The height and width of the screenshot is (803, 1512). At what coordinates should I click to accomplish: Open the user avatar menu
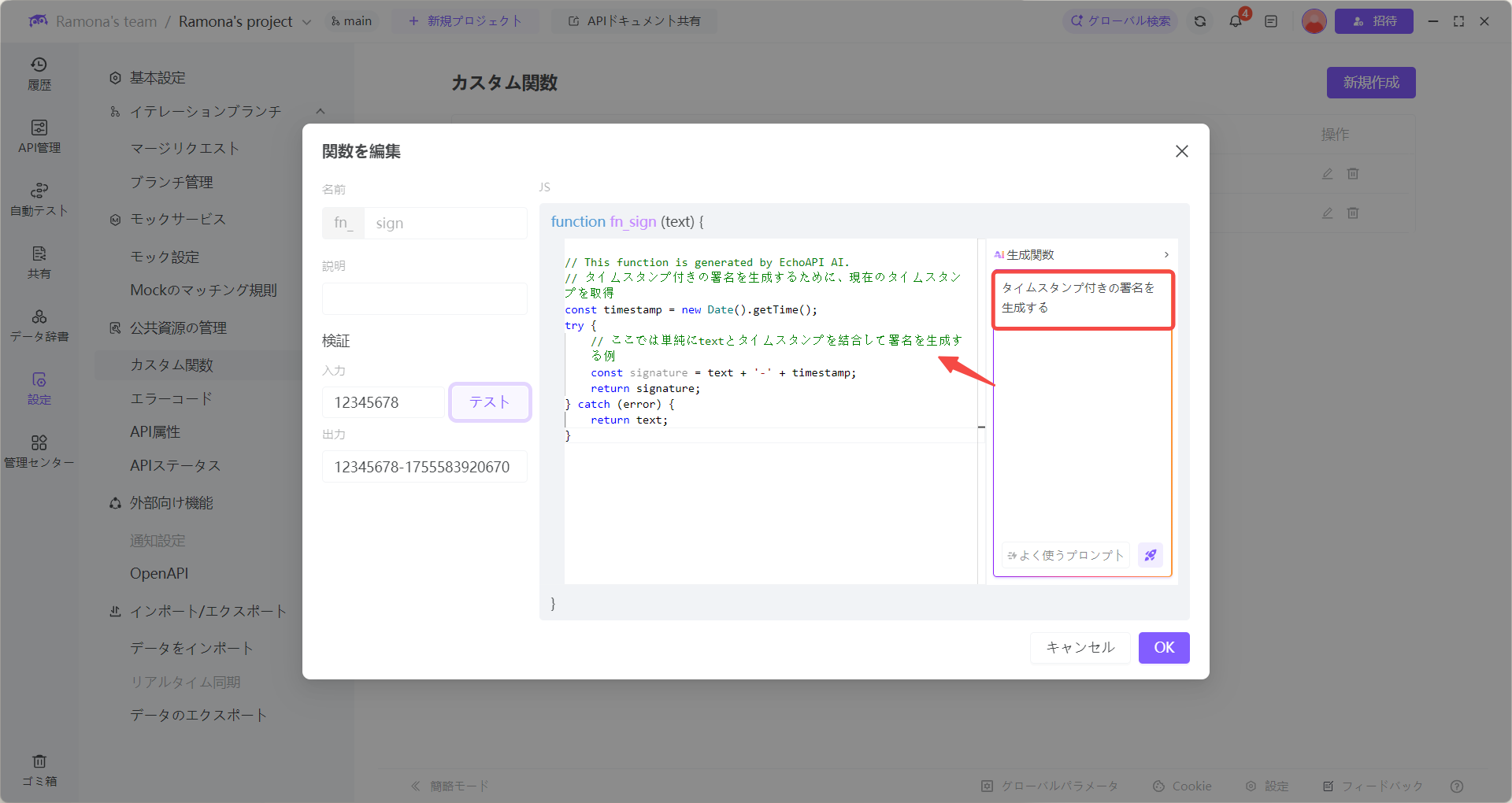(x=1314, y=21)
